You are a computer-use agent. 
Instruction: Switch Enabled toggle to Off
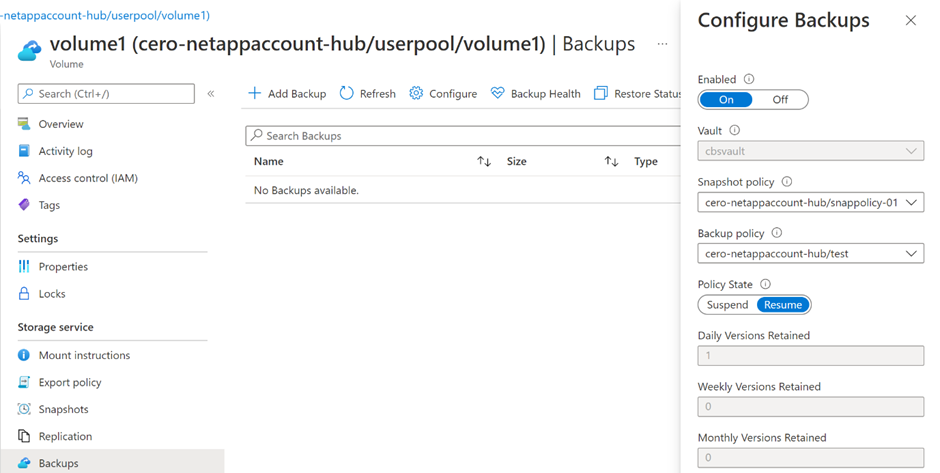[780, 99]
